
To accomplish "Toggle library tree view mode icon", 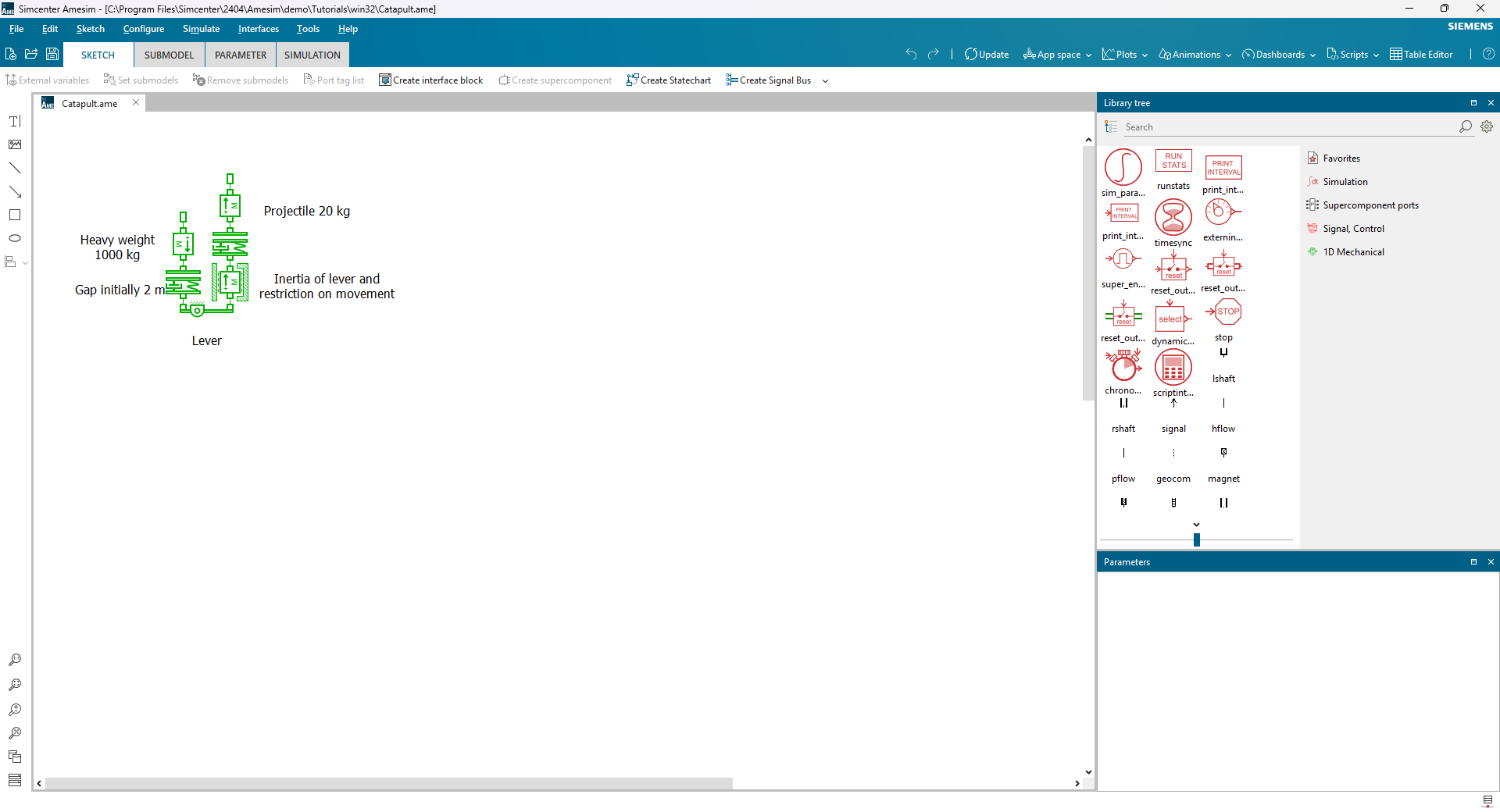I will (x=1111, y=126).
